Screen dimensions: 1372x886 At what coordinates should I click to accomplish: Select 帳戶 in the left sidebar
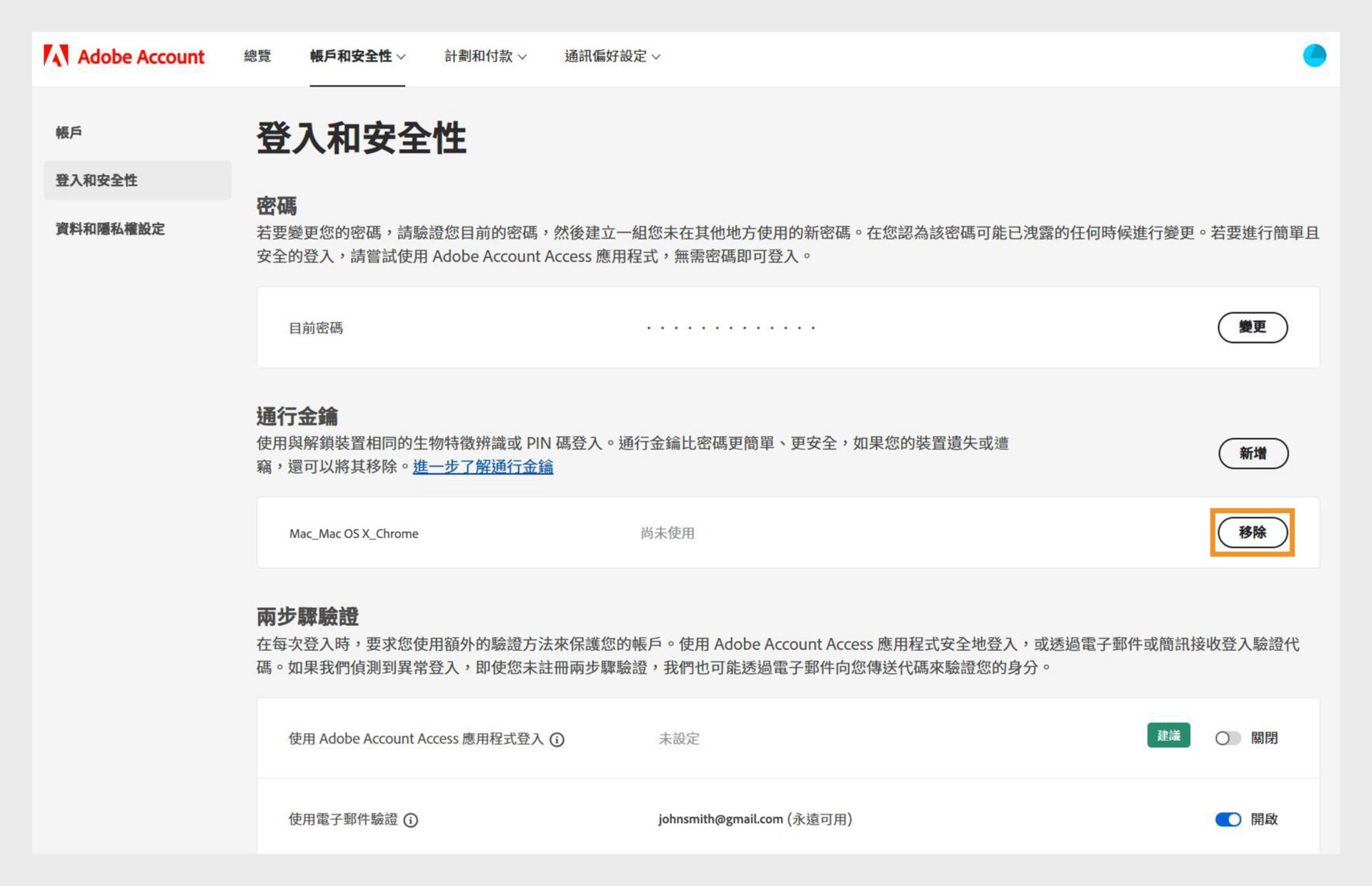69,132
